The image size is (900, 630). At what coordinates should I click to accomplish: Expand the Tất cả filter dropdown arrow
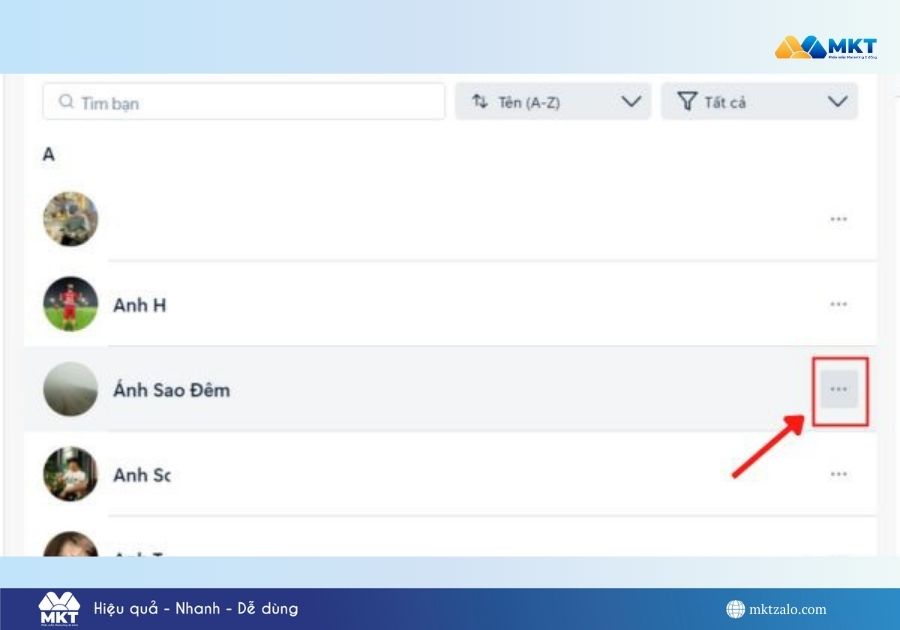coord(837,102)
